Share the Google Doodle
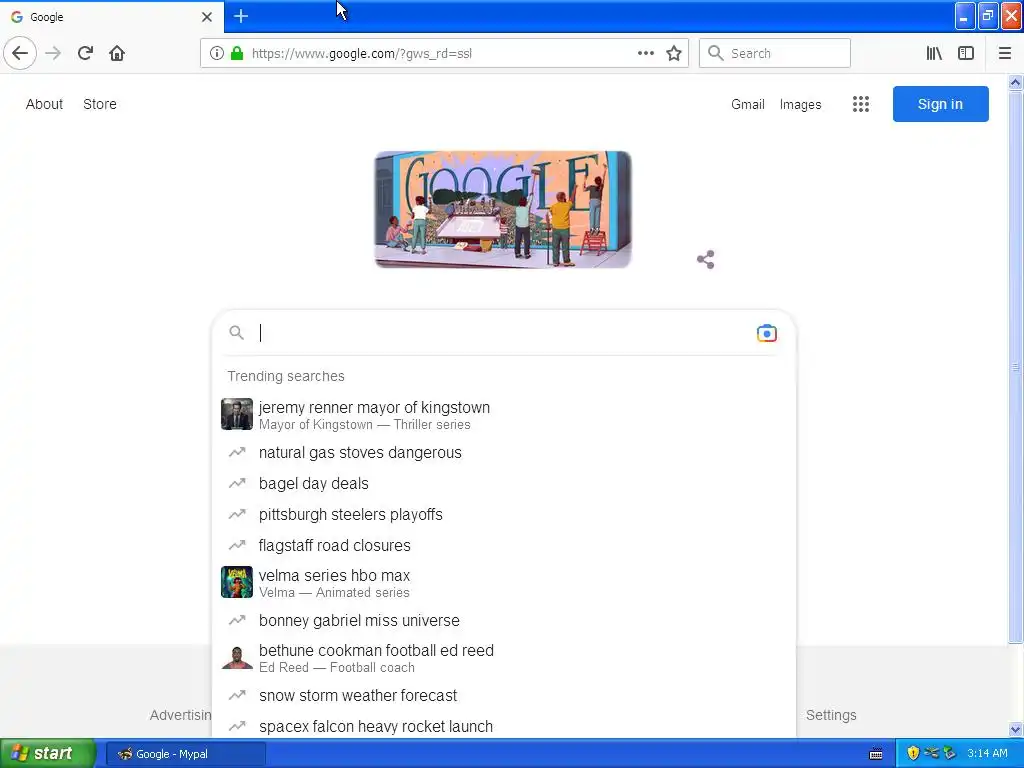The image size is (1024, 768). tap(705, 259)
